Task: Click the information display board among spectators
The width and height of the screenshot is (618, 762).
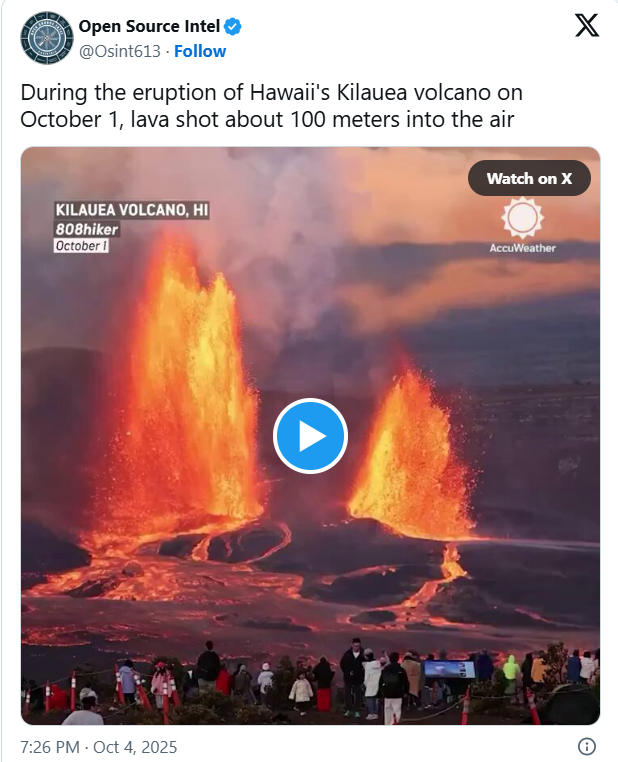Action: click(449, 669)
